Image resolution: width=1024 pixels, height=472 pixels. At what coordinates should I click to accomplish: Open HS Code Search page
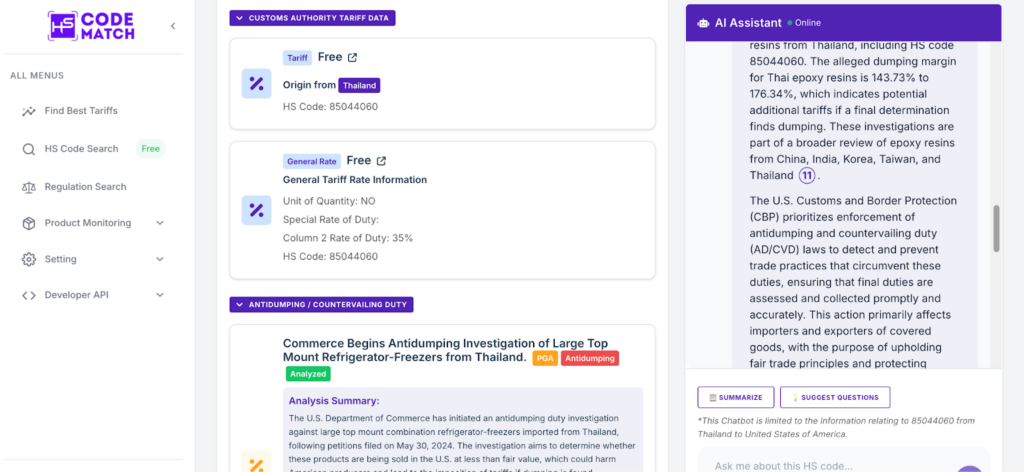[82, 149]
